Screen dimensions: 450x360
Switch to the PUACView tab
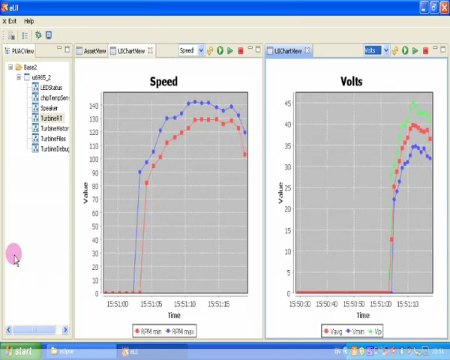pos(19,51)
